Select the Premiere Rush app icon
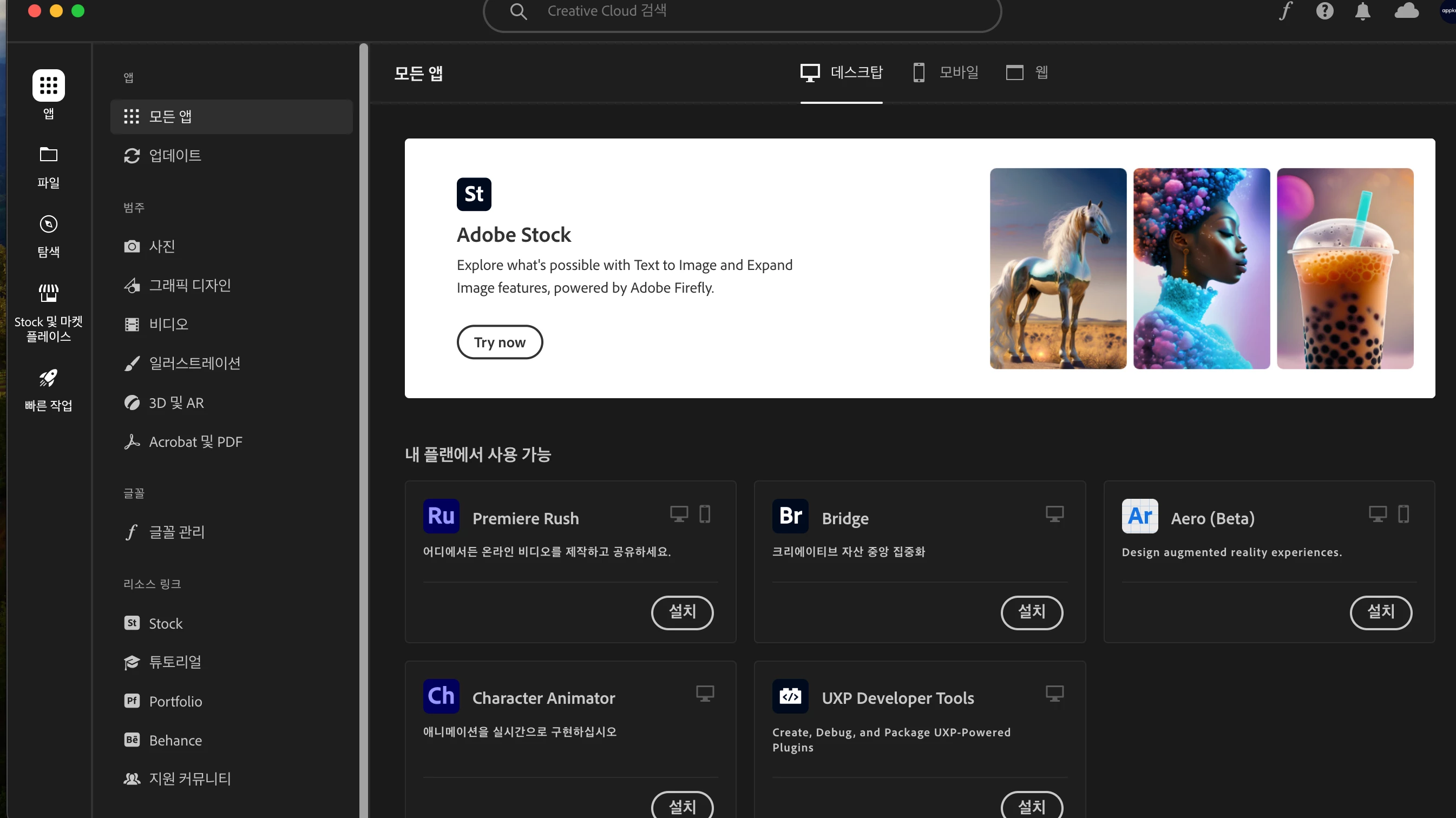1456x818 pixels. click(441, 516)
